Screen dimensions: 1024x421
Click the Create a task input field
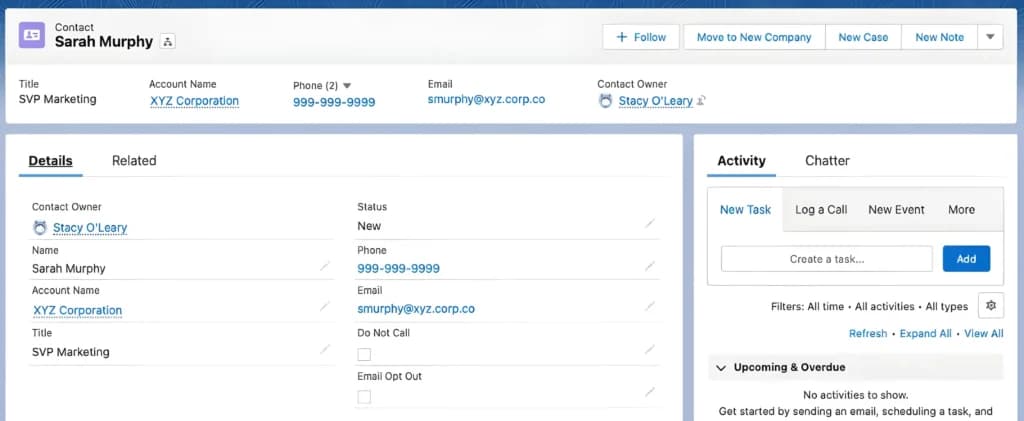click(827, 259)
